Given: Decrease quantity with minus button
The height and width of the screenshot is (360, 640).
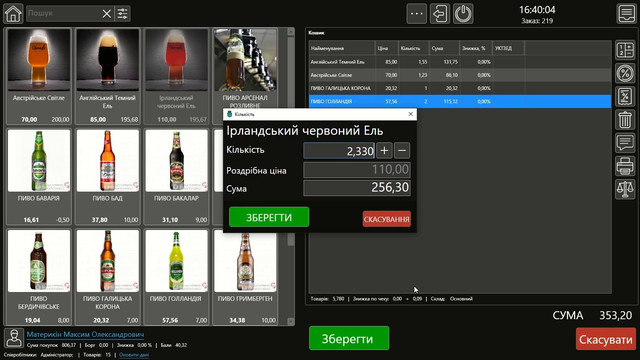Looking at the screenshot, I should click(x=402, y=151).
